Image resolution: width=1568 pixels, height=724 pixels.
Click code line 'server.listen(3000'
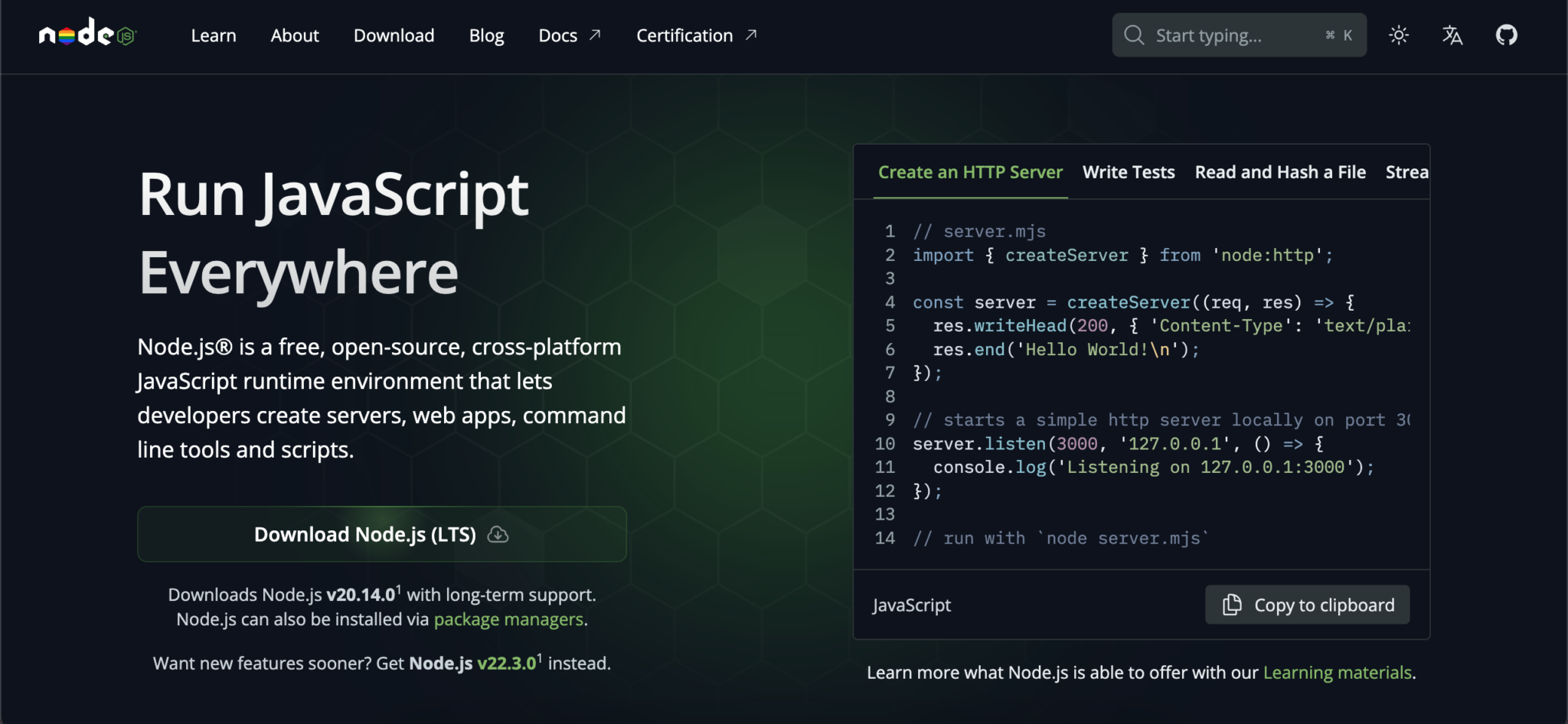coord(1118,443)
